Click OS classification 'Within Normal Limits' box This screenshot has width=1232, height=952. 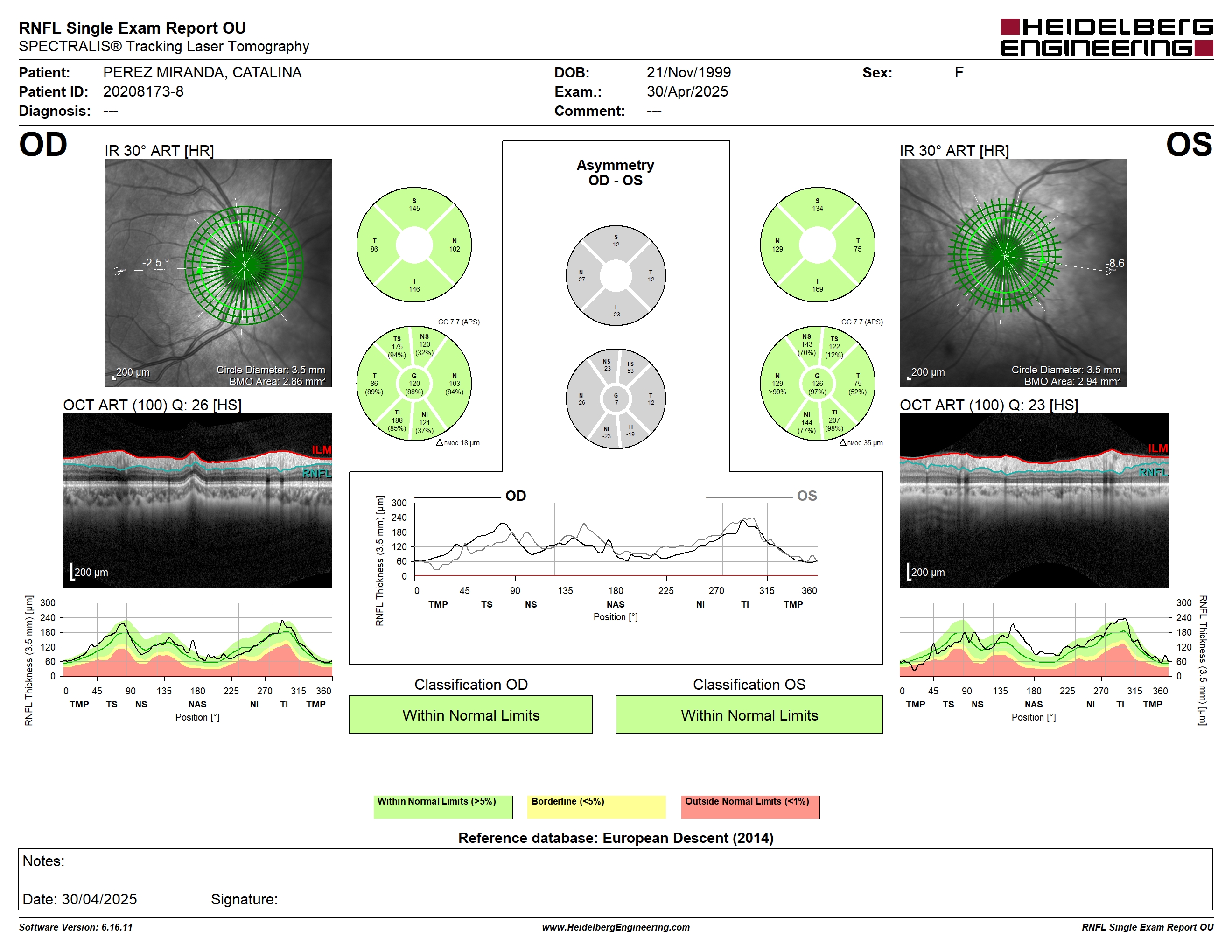[x=749, y=714]
